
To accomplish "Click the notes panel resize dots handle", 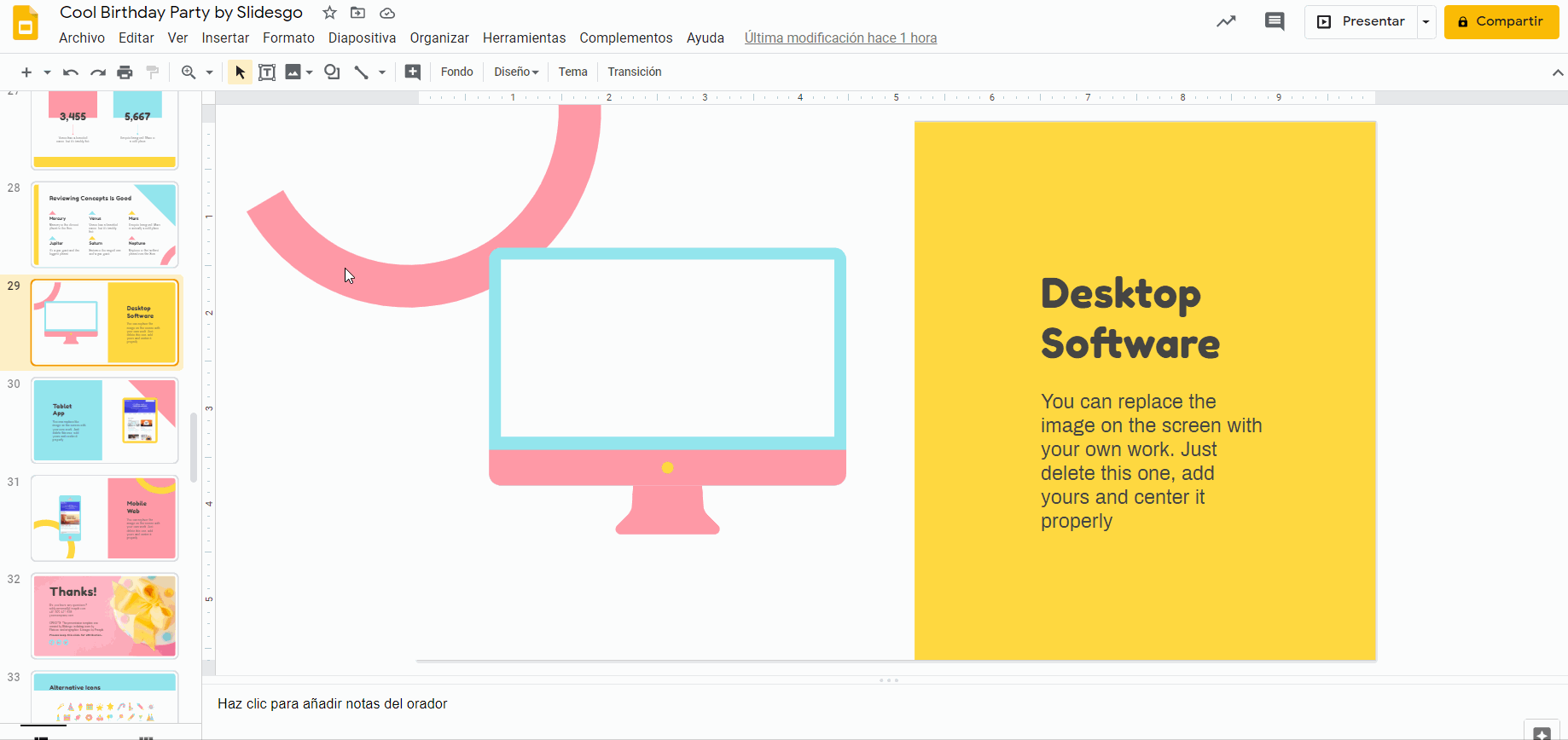I will pyautogui.click(x=888, y=680).
